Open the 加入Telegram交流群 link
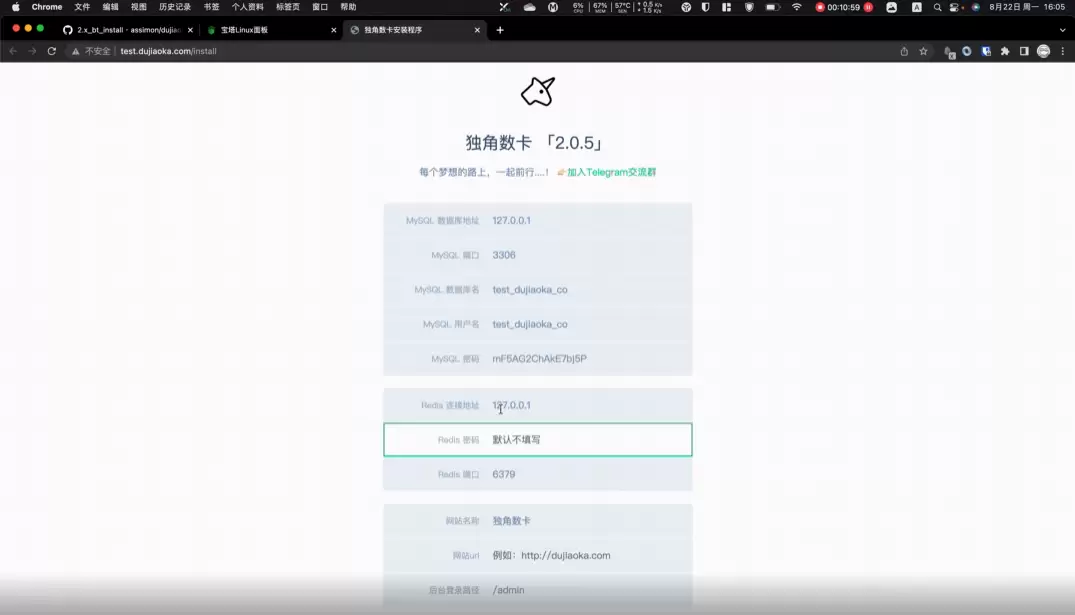The image size is (1075, 615). point(611,172)
